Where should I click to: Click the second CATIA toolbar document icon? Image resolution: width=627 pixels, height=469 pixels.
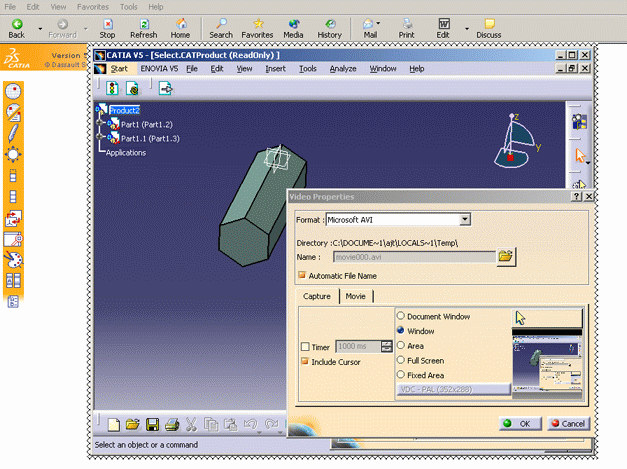coord(132,88)
